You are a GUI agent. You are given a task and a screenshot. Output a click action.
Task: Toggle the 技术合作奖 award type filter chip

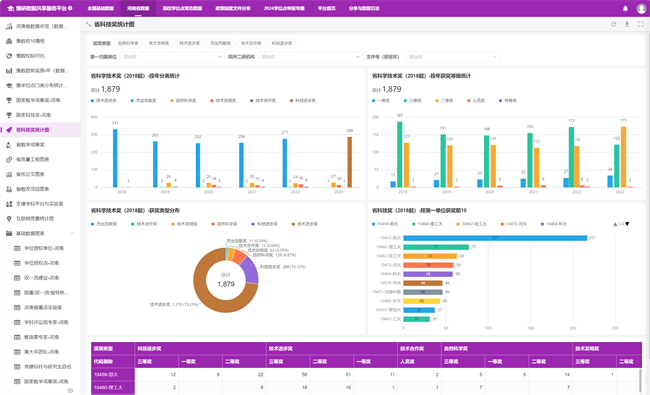point(251,43)
